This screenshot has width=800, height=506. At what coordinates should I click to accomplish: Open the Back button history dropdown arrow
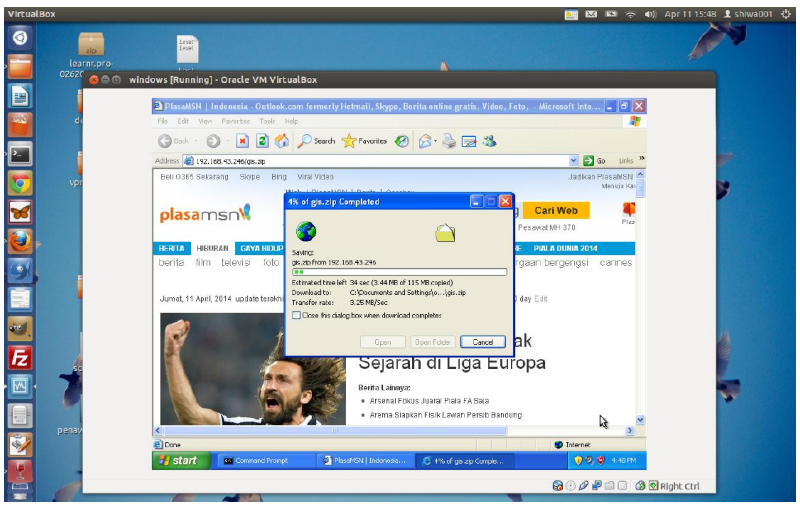click(x=196, y=141)
